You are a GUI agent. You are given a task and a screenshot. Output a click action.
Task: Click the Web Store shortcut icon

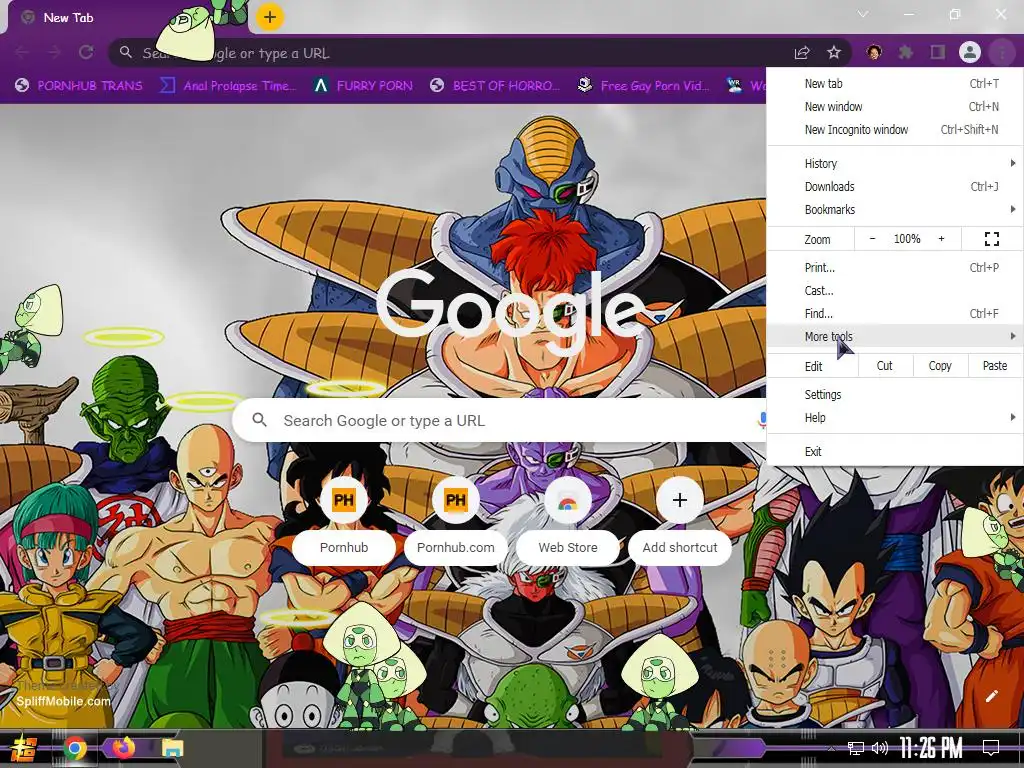click(x=568, y=501)
